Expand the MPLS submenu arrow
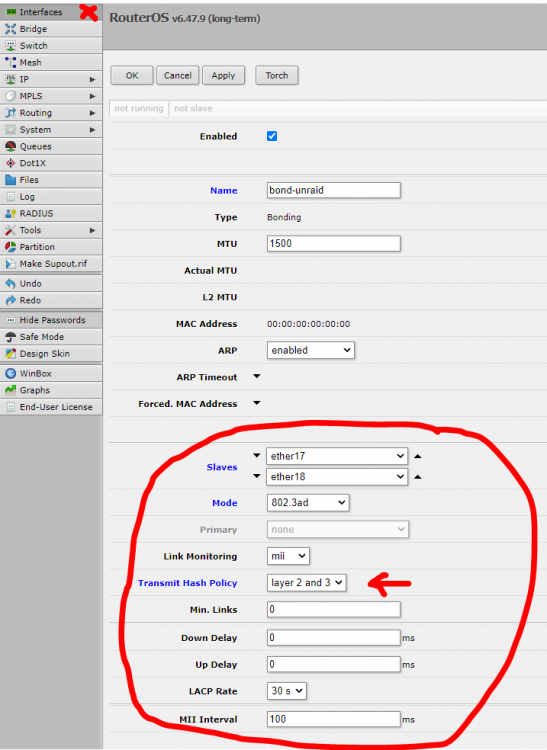The height and width of the screenshot is (750, 547). [93, 96]
